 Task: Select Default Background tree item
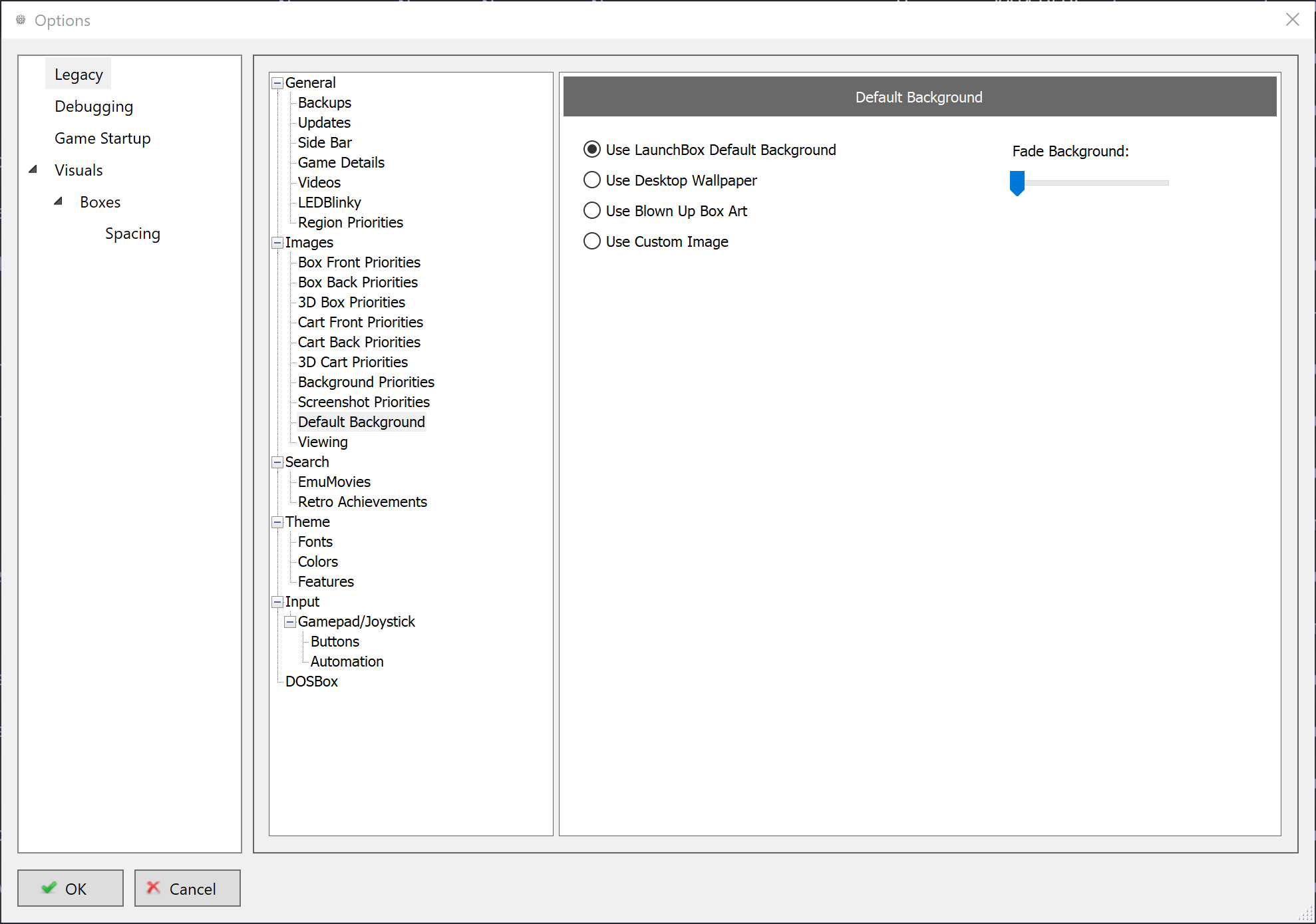361,422
